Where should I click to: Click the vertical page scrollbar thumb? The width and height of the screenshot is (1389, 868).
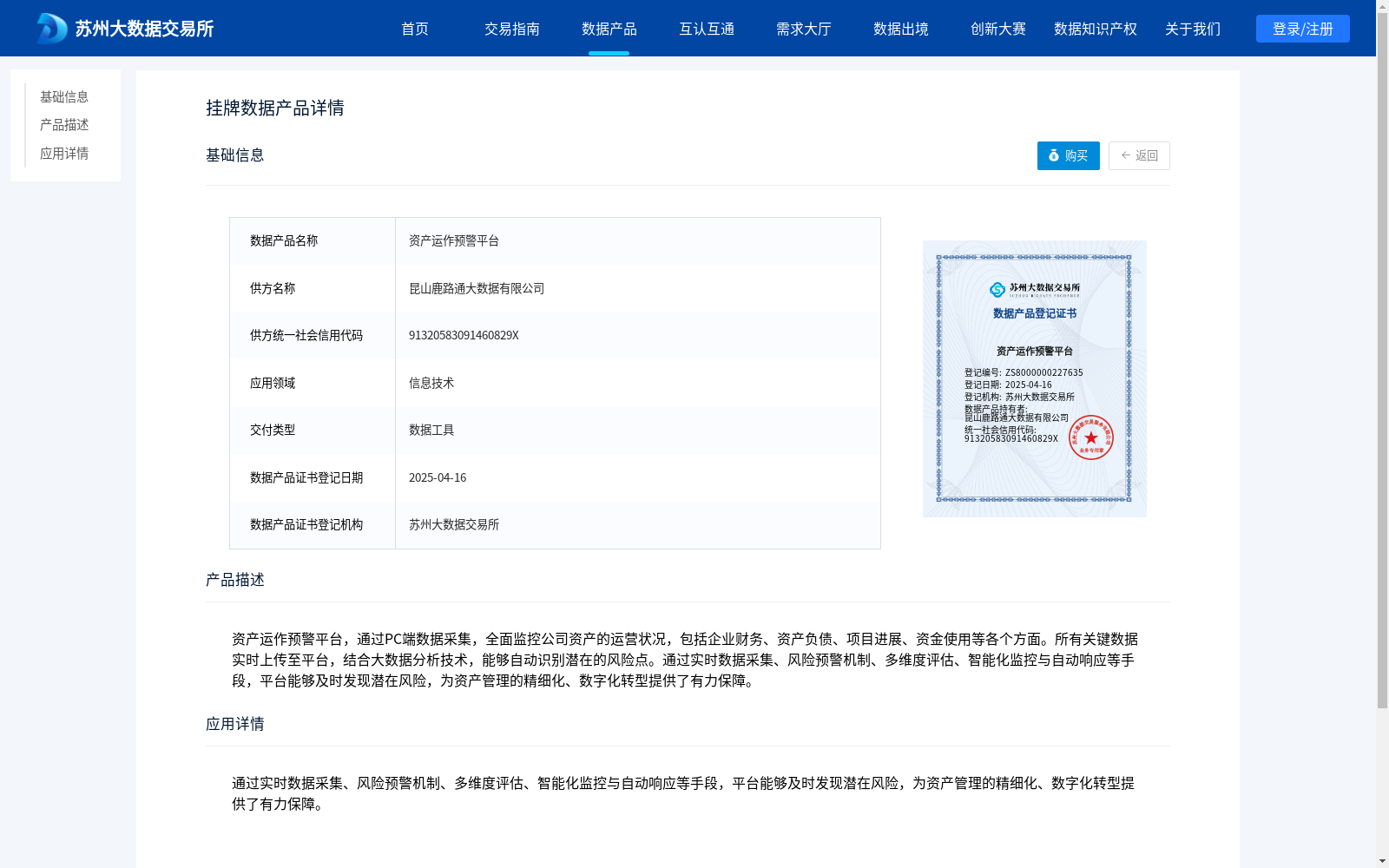[x=1382, y=361]
